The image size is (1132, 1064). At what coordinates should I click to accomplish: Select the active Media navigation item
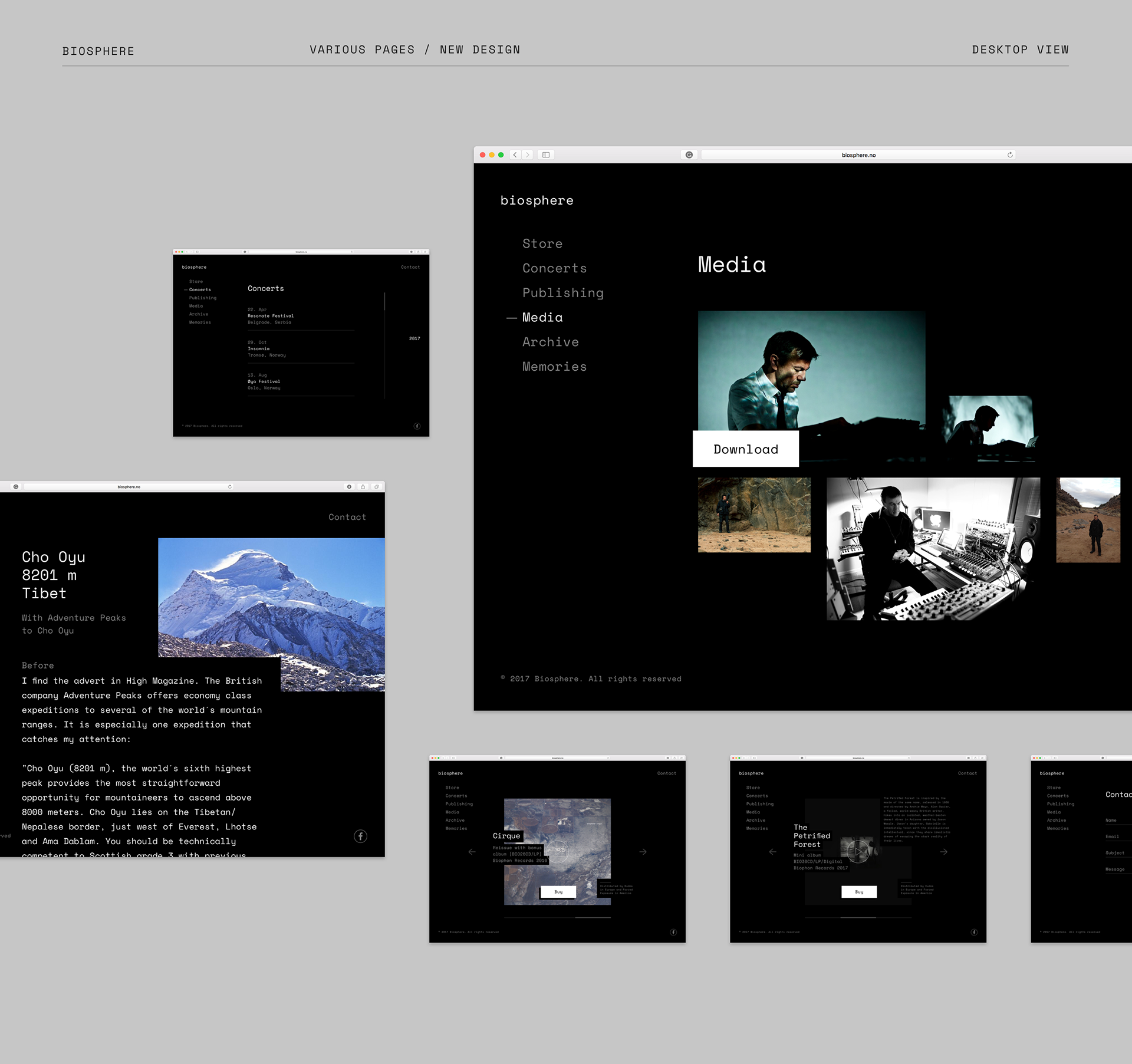[542, 317]
